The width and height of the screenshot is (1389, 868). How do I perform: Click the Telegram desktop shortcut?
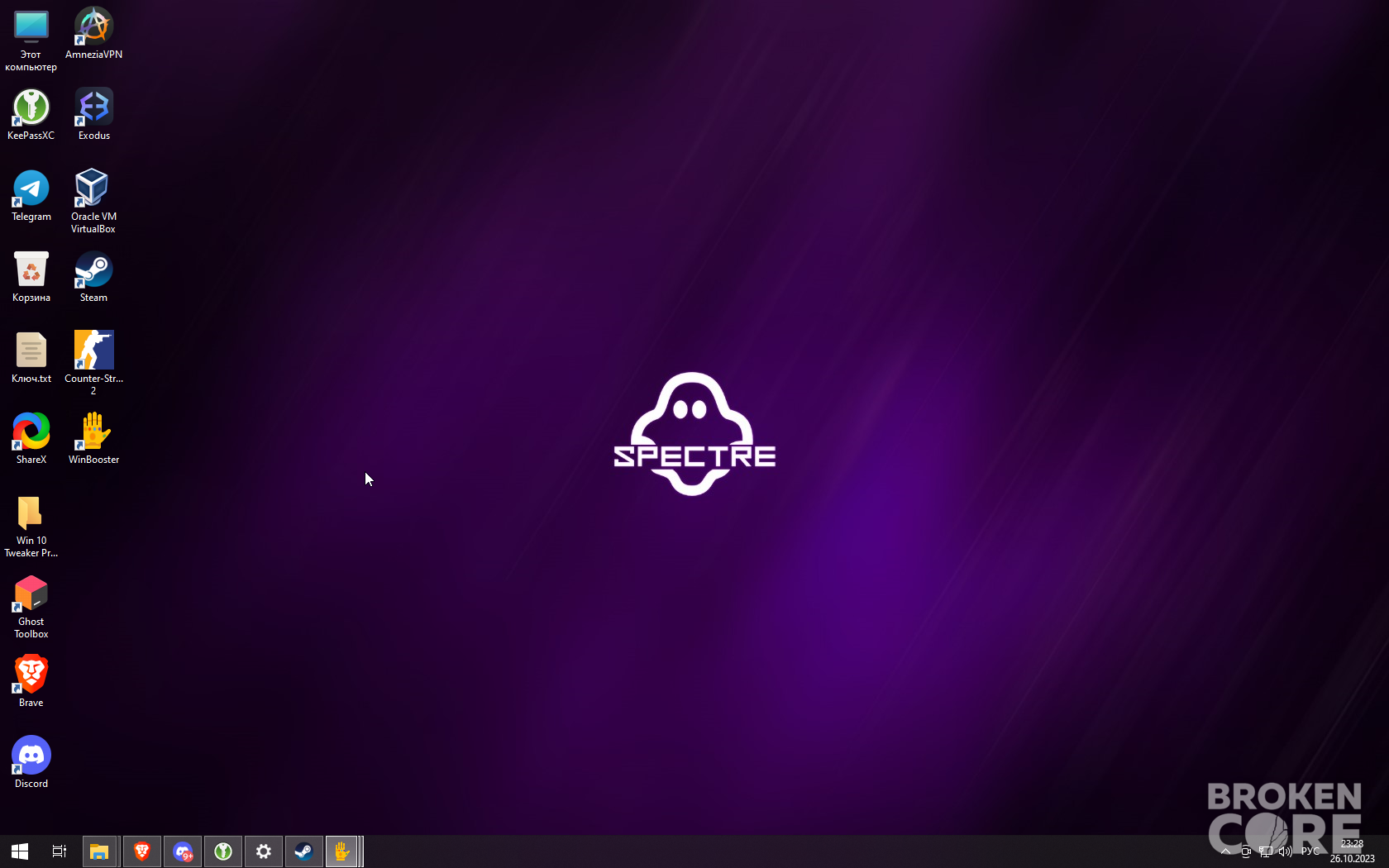pos(31,196)
